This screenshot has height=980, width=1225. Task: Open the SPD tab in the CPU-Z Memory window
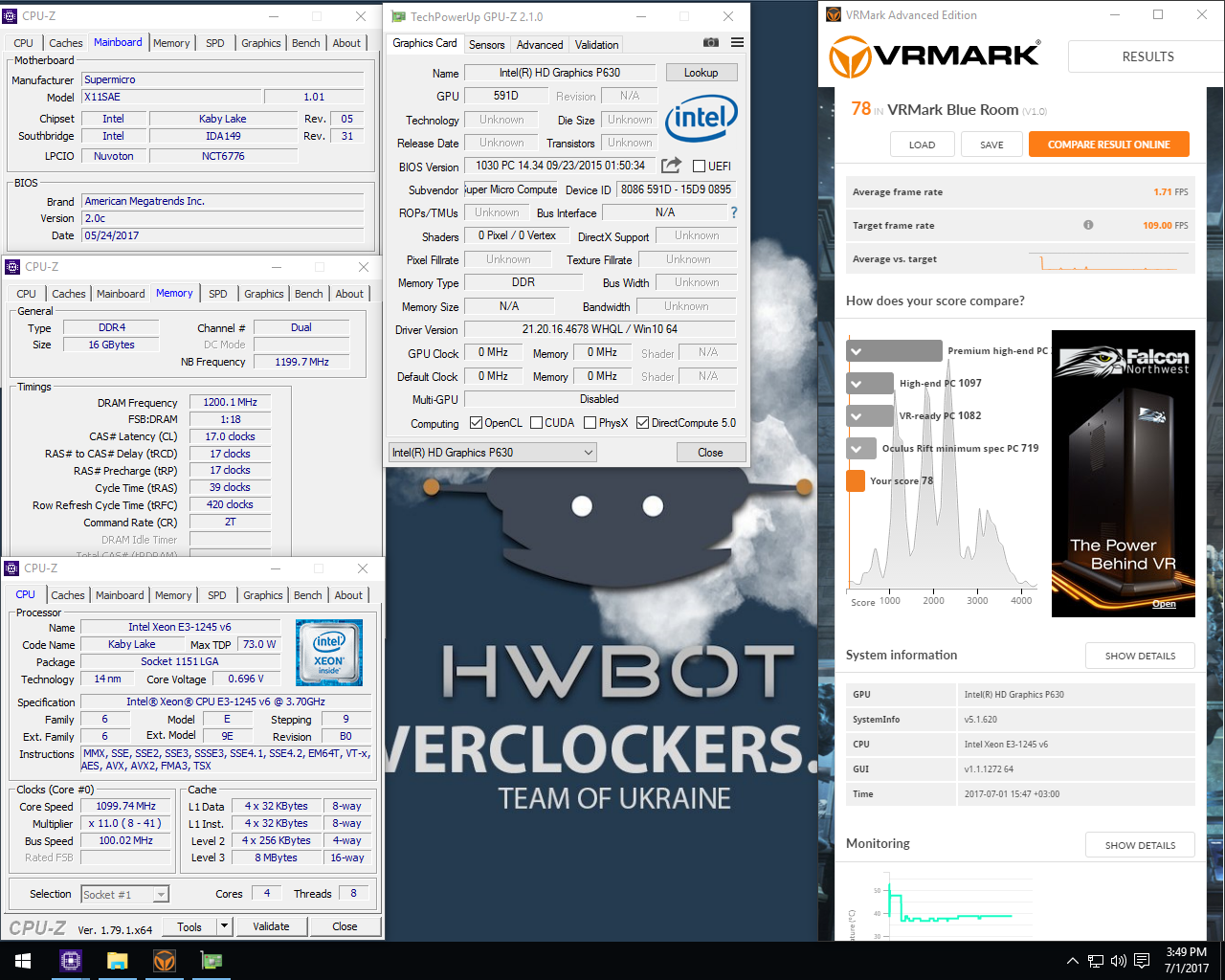(218, 294)
